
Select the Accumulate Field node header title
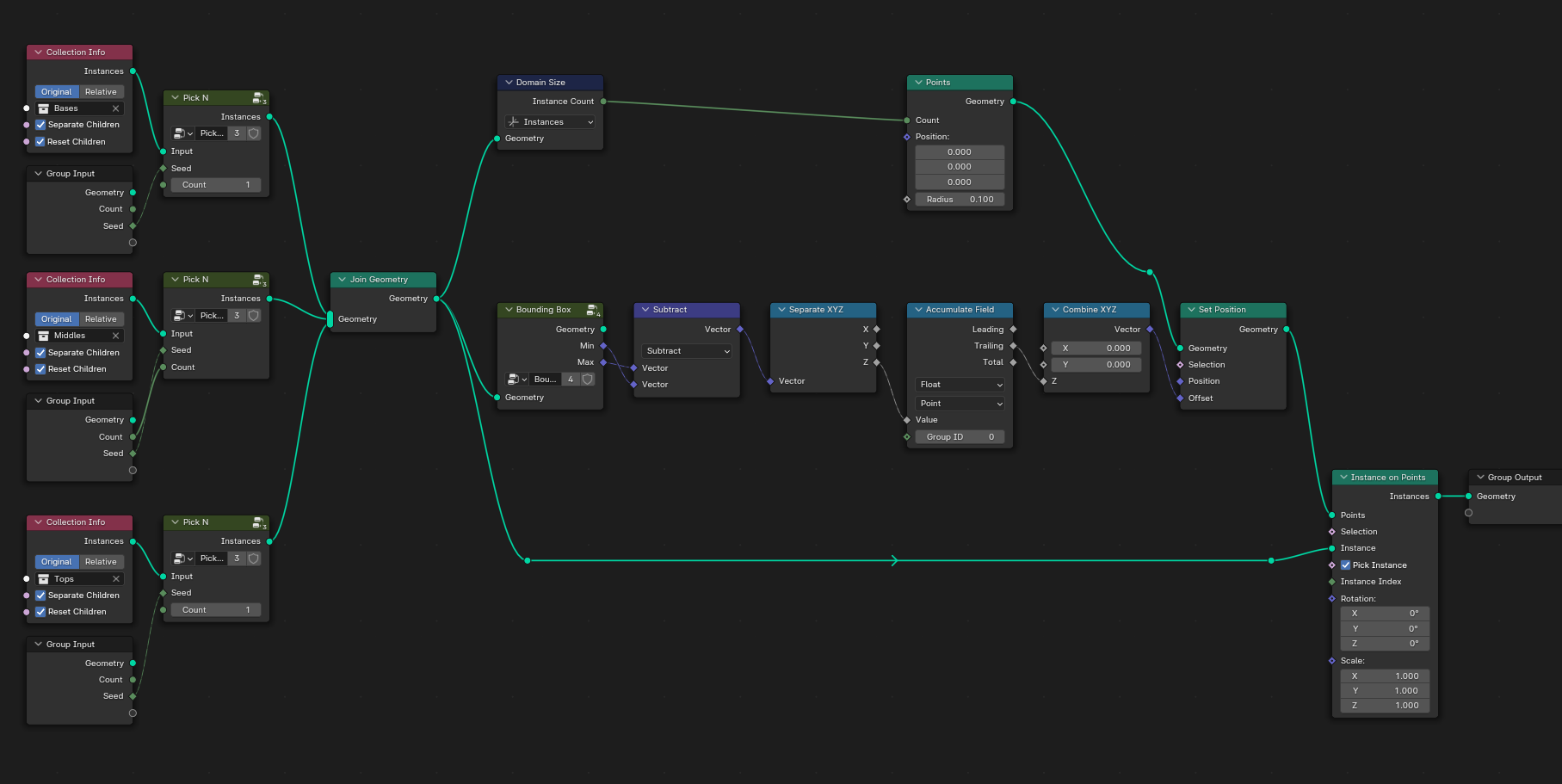[960, 310]
